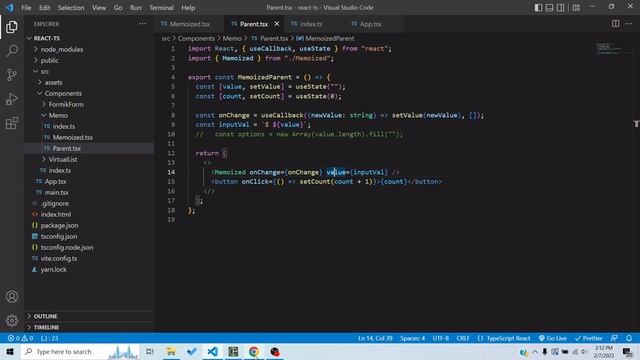Click the Prettier status bar item
This screenshot has height=360, width=640.
589,338
